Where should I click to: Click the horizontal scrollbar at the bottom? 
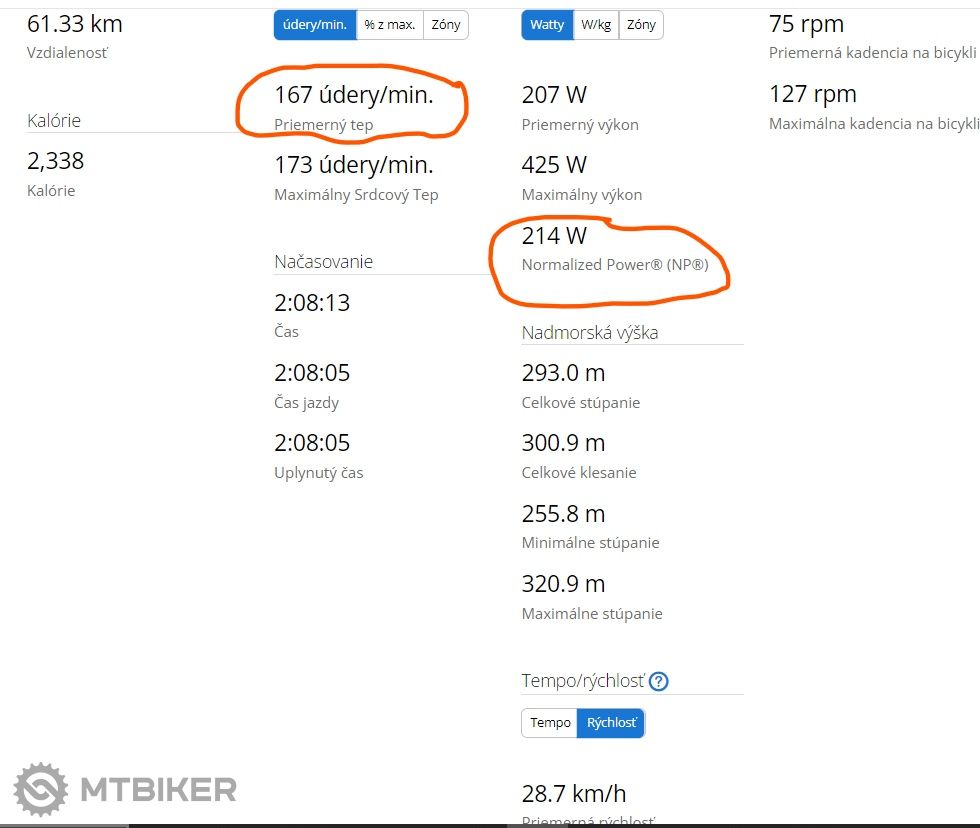[x=490, y=824]
